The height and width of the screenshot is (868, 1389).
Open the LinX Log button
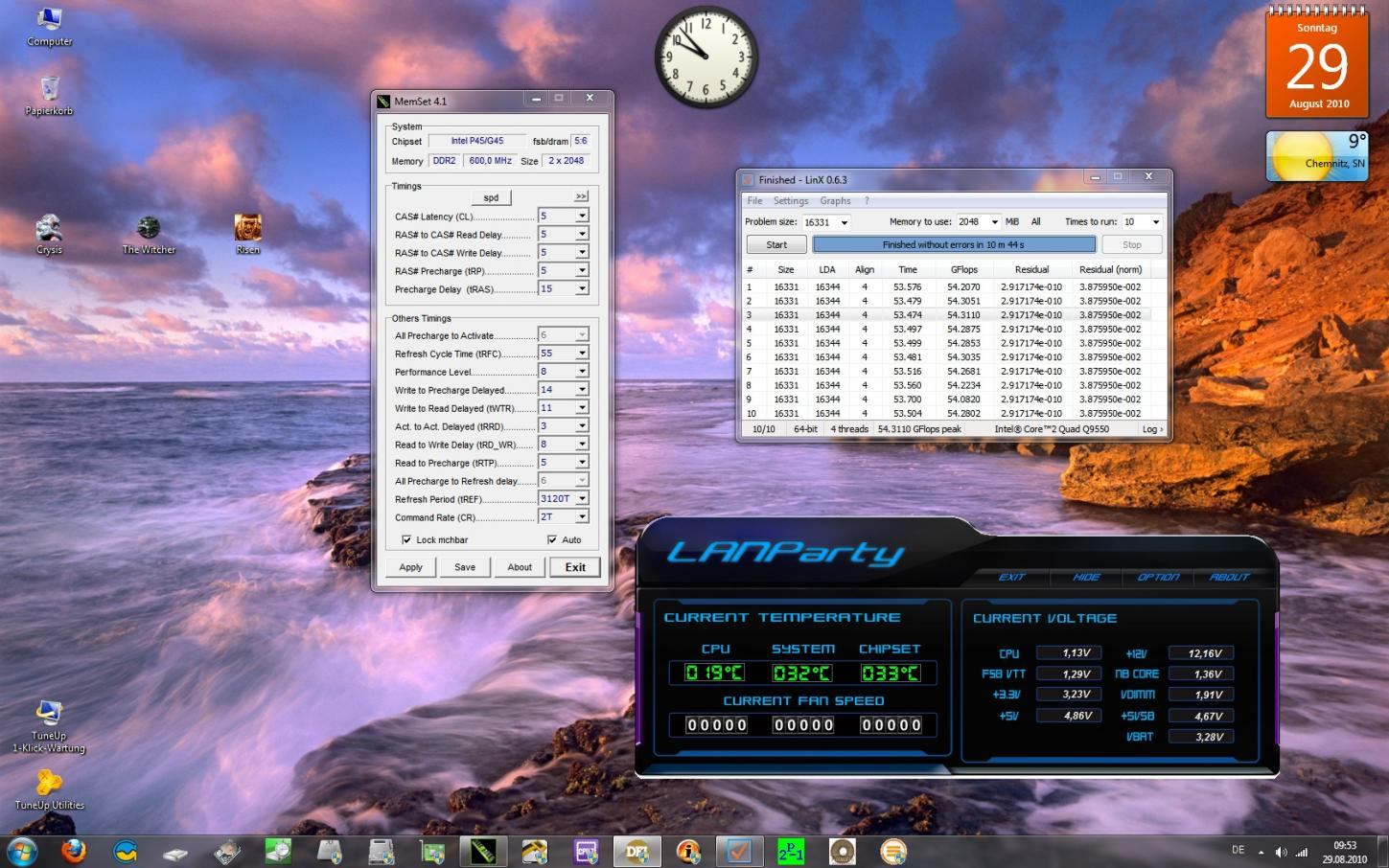(1152, 429)
